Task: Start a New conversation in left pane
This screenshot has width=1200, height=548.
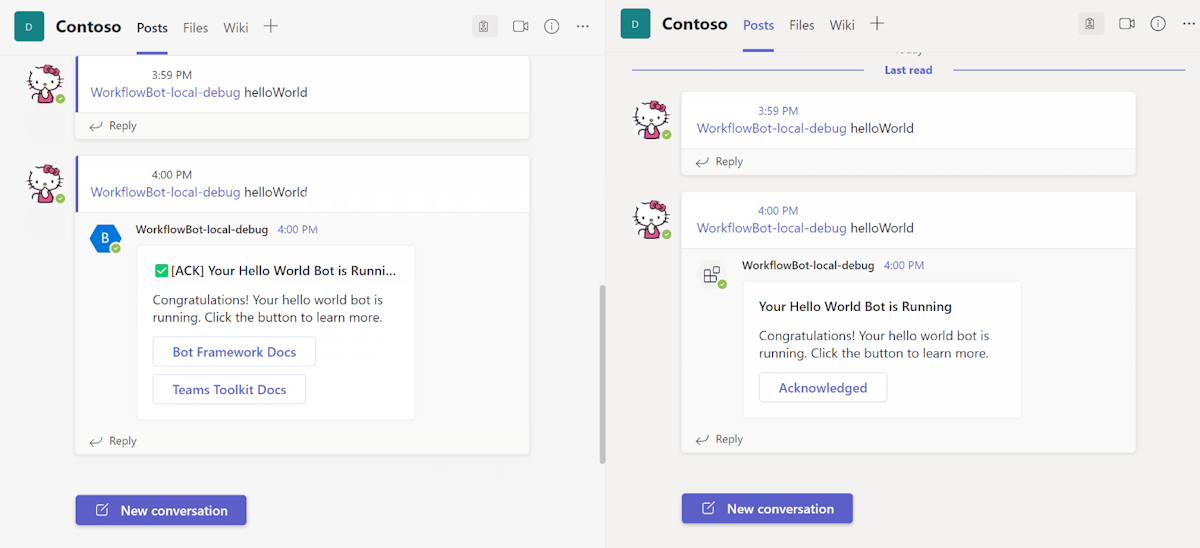Action: point(161,510)
